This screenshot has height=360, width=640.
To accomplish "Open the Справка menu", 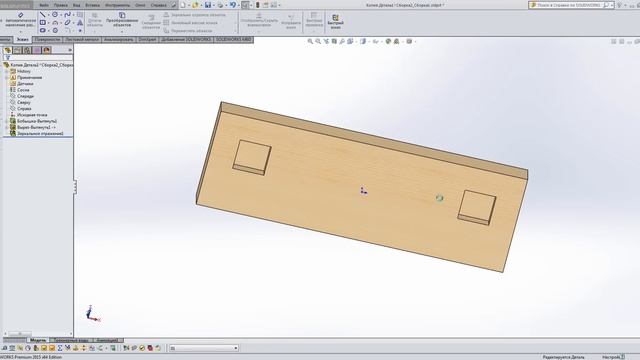I will 158,5.
